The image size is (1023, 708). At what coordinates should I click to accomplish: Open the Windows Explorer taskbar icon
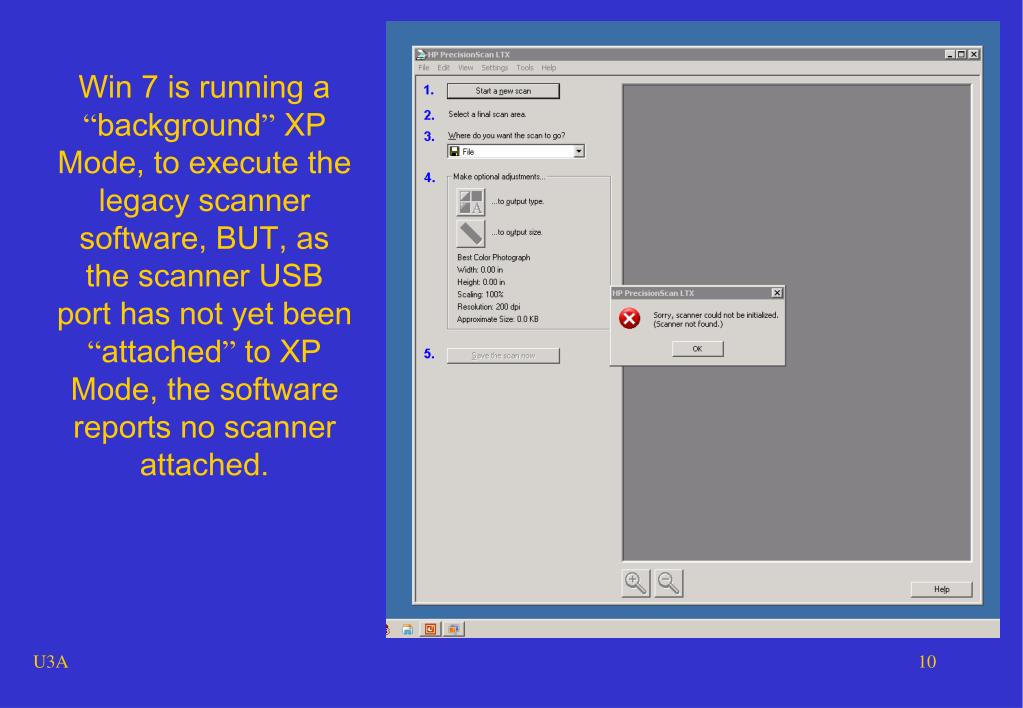coord(408,630)
